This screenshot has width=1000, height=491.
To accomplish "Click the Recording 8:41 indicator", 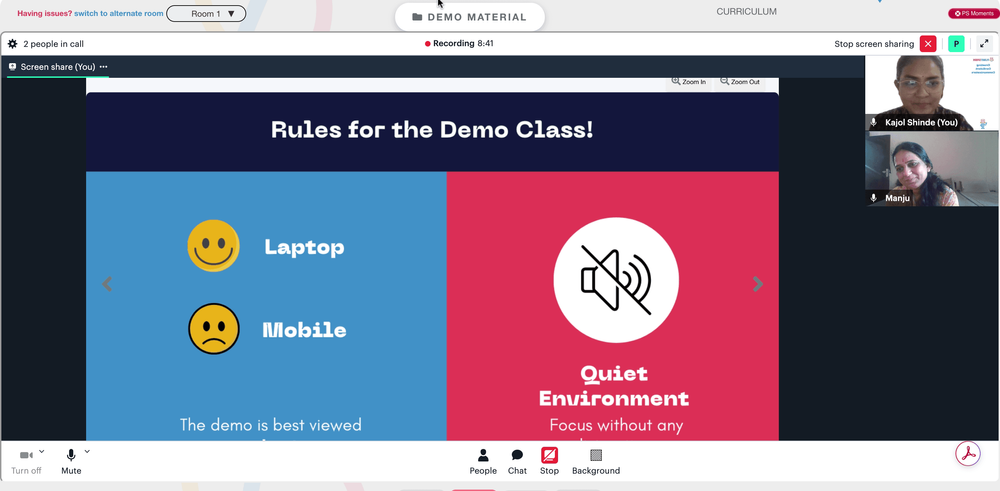I will pos(459,43).
